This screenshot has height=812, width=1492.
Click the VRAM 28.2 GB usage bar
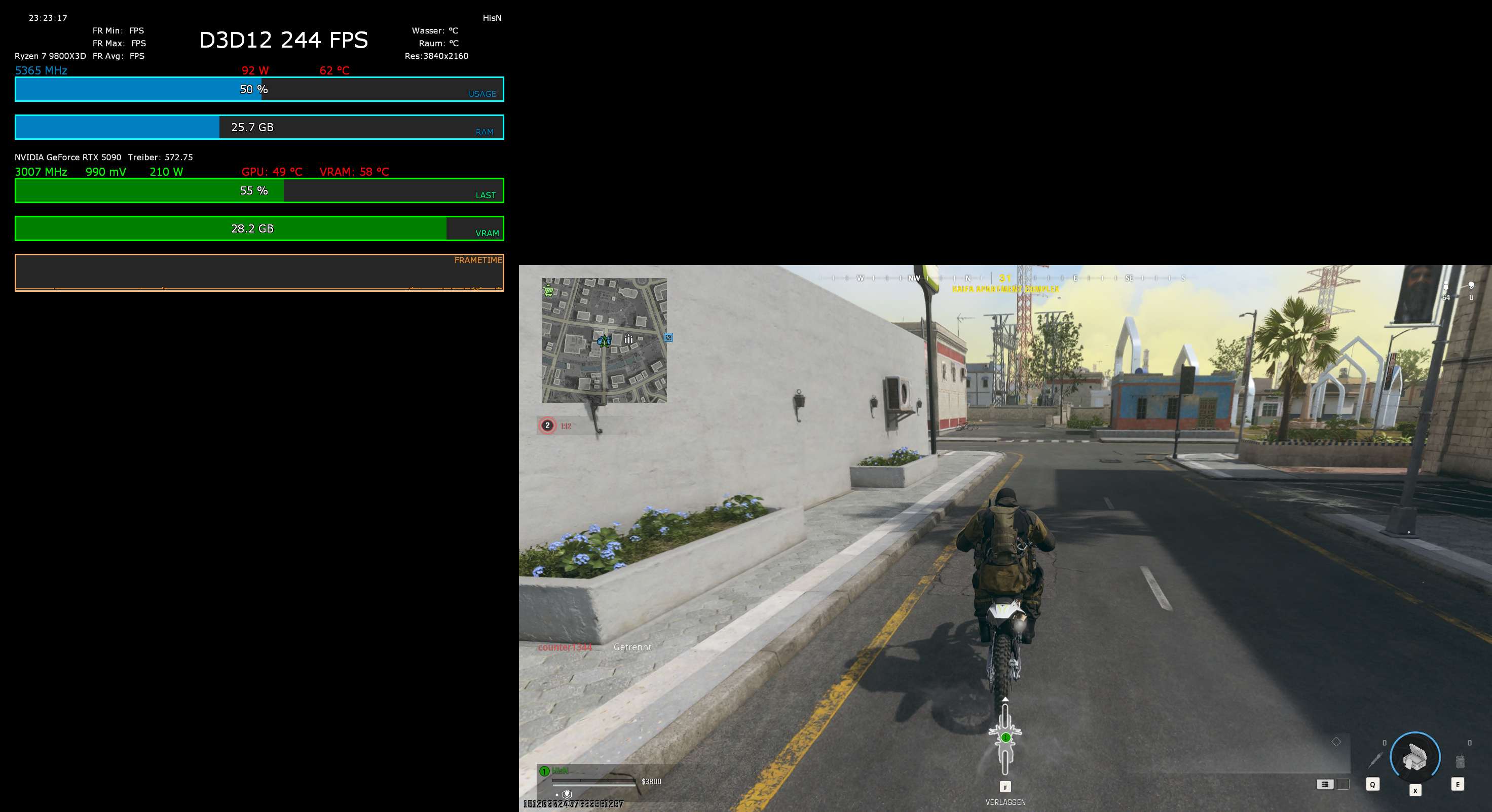(x=259, y=228)
